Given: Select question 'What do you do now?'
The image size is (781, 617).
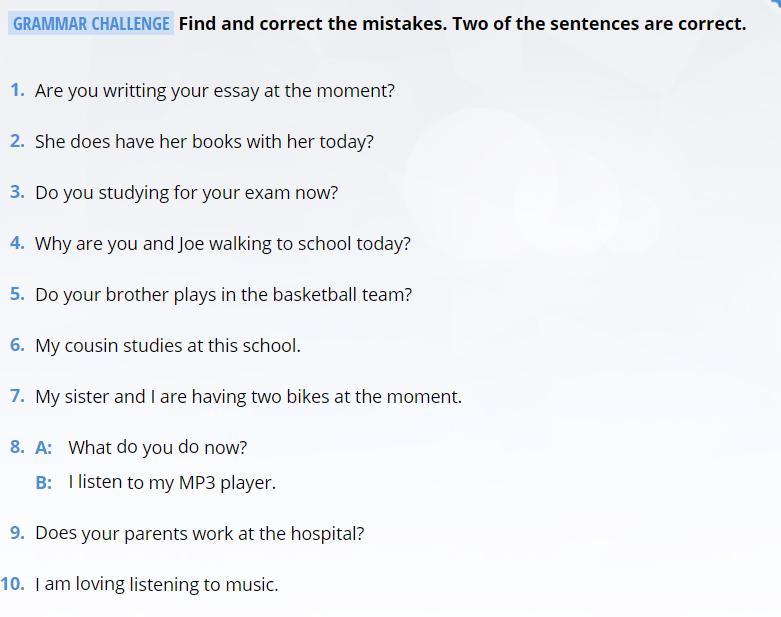Looking at the screenshot, I should tap(157, 448).
